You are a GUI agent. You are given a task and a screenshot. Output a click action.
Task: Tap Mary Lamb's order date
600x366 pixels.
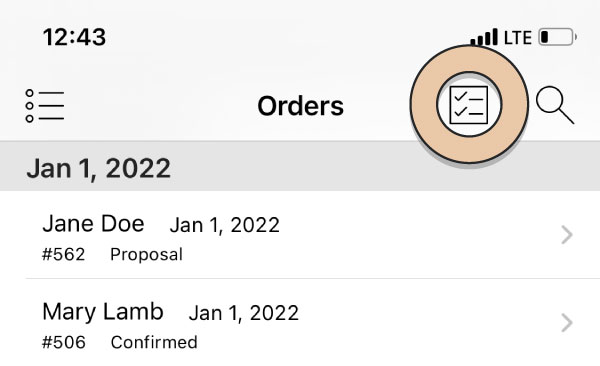pos(244,313)
